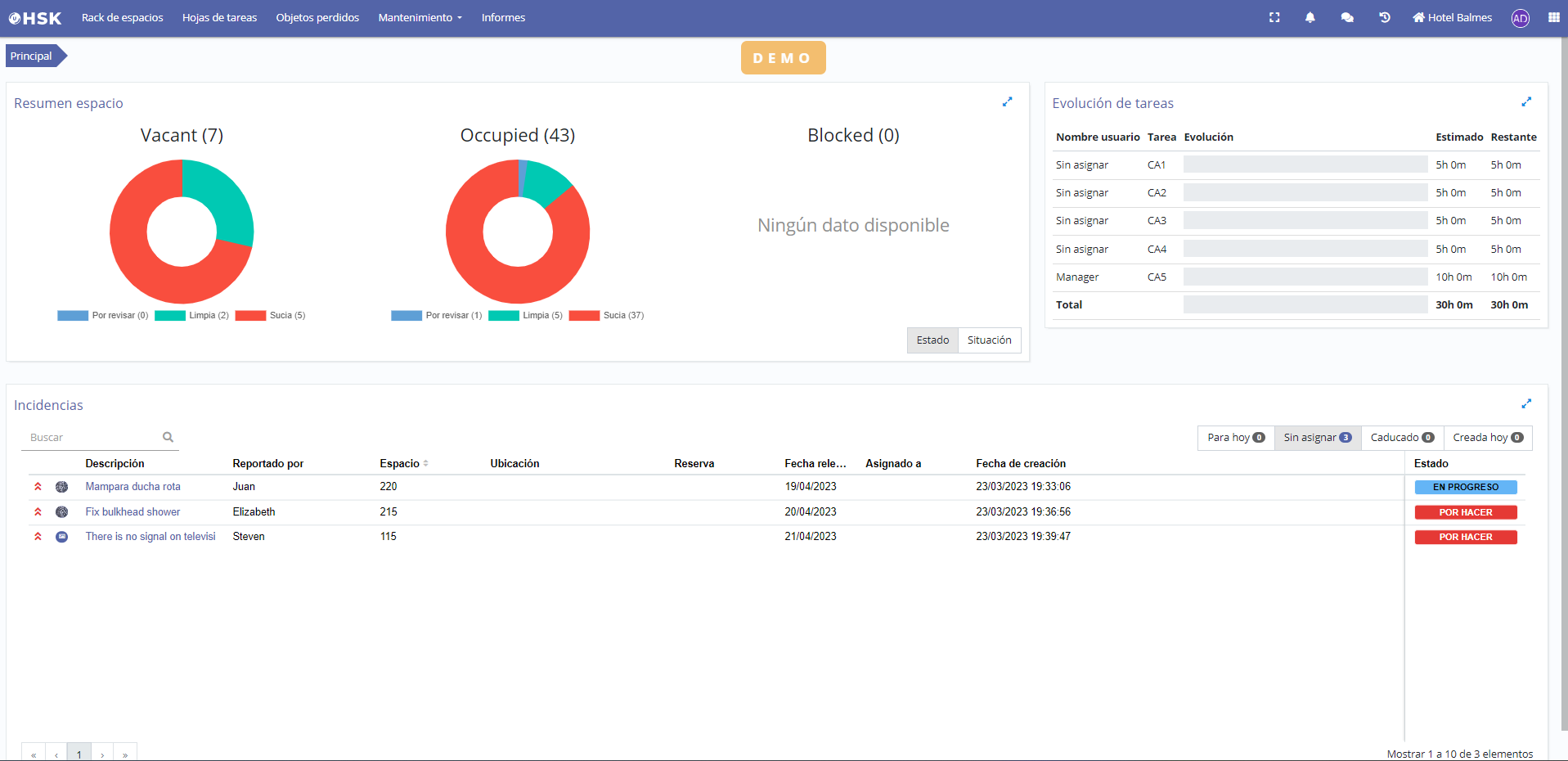Select the Estado view toggle
This screenshot has width=1568, height=761.
(x=932, y=340)
